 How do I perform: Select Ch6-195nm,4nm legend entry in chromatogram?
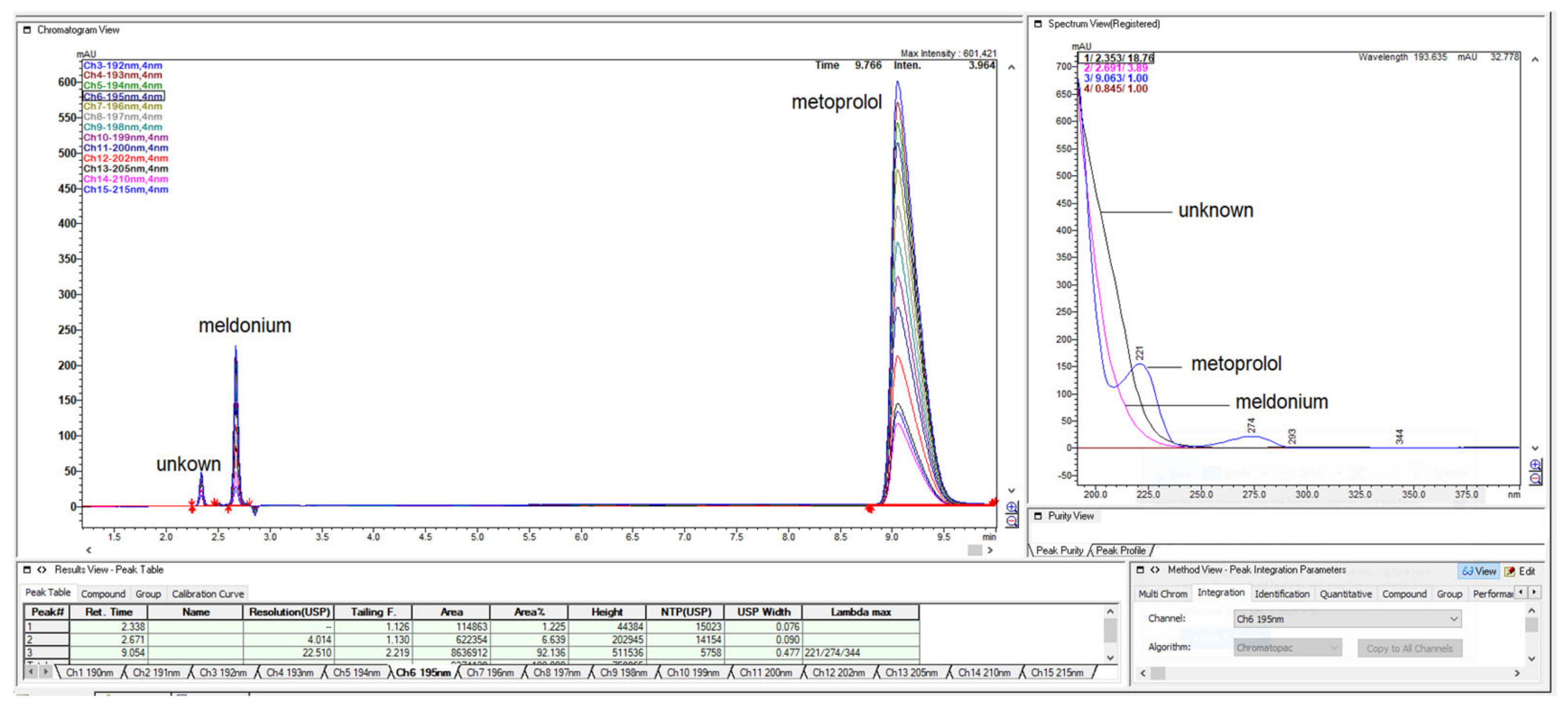coord(123,96)
